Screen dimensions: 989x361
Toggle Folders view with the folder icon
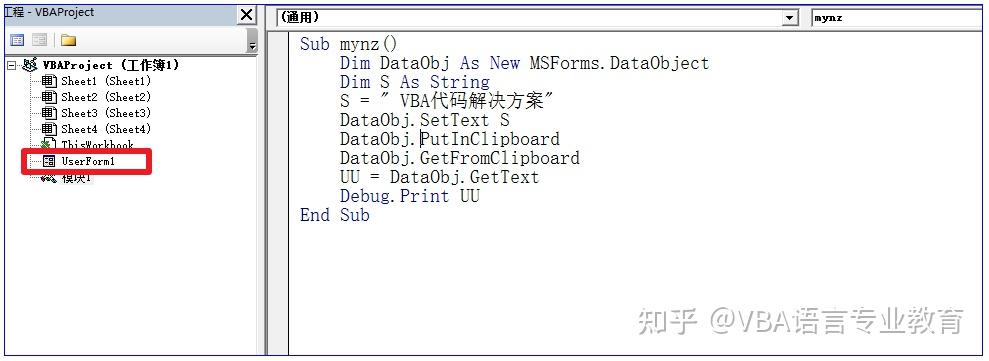(x=68, y=40)
